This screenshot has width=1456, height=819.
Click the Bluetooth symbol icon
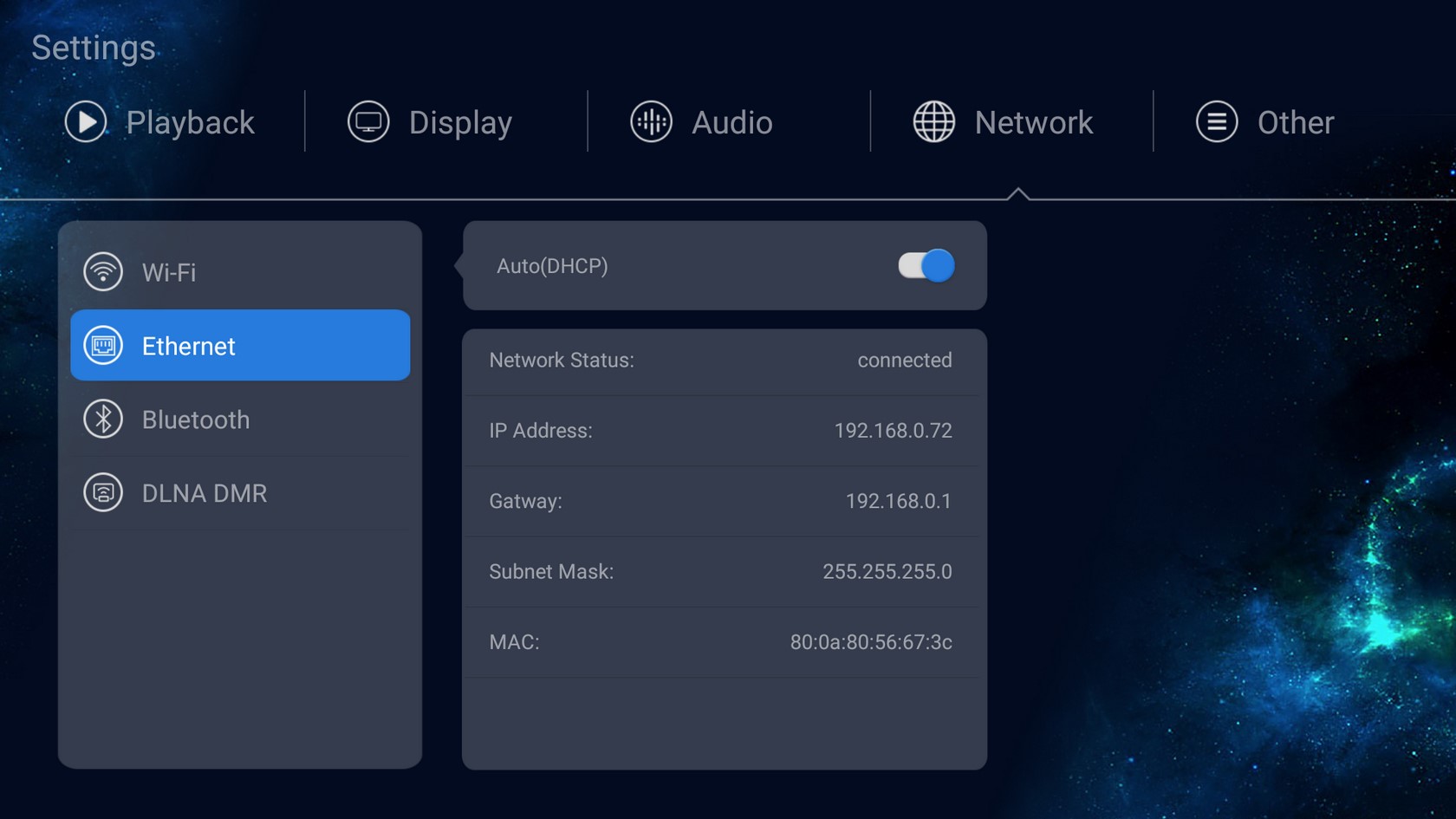coord(103,419)
